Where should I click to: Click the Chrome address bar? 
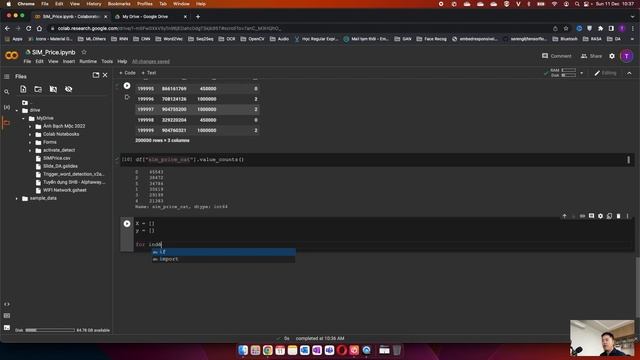[x=302, y=29]
